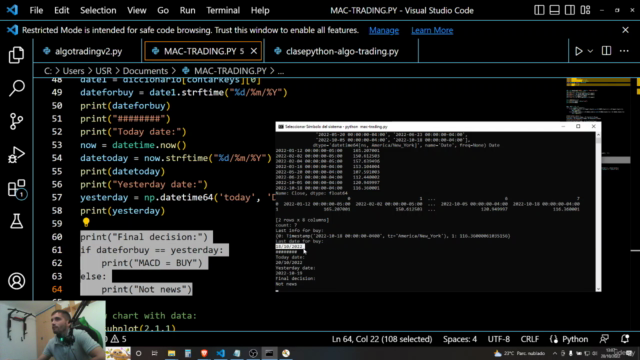This screenshot has height=360, width=640.
Task: Switch to the algotradingv2.py tab
Action: coord(88,51)
